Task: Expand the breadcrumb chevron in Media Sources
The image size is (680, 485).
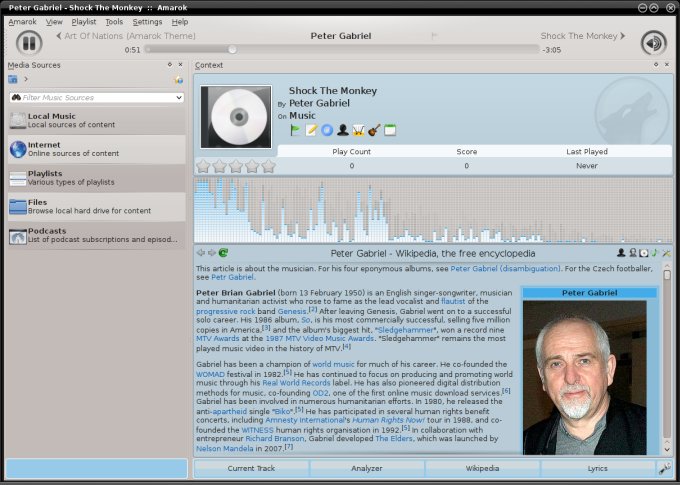Action: 26,79
